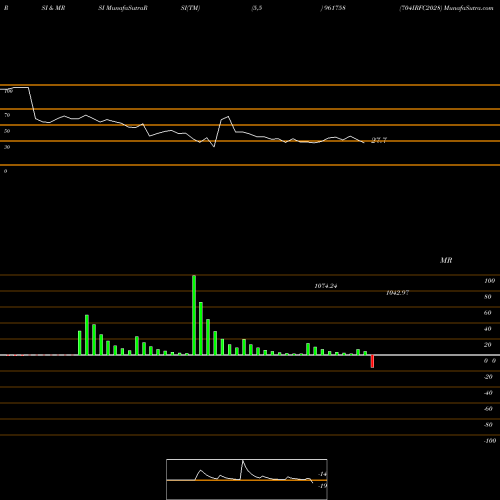Click the '(704IRFC2028) MunafaSutra.com' title text

(x=446, y=8)
